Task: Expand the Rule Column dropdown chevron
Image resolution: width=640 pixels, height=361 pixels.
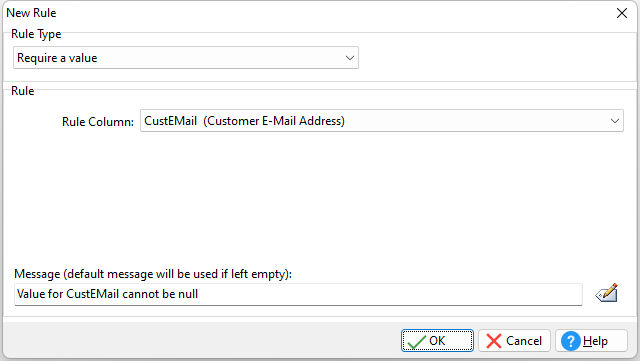Action: 615,121
